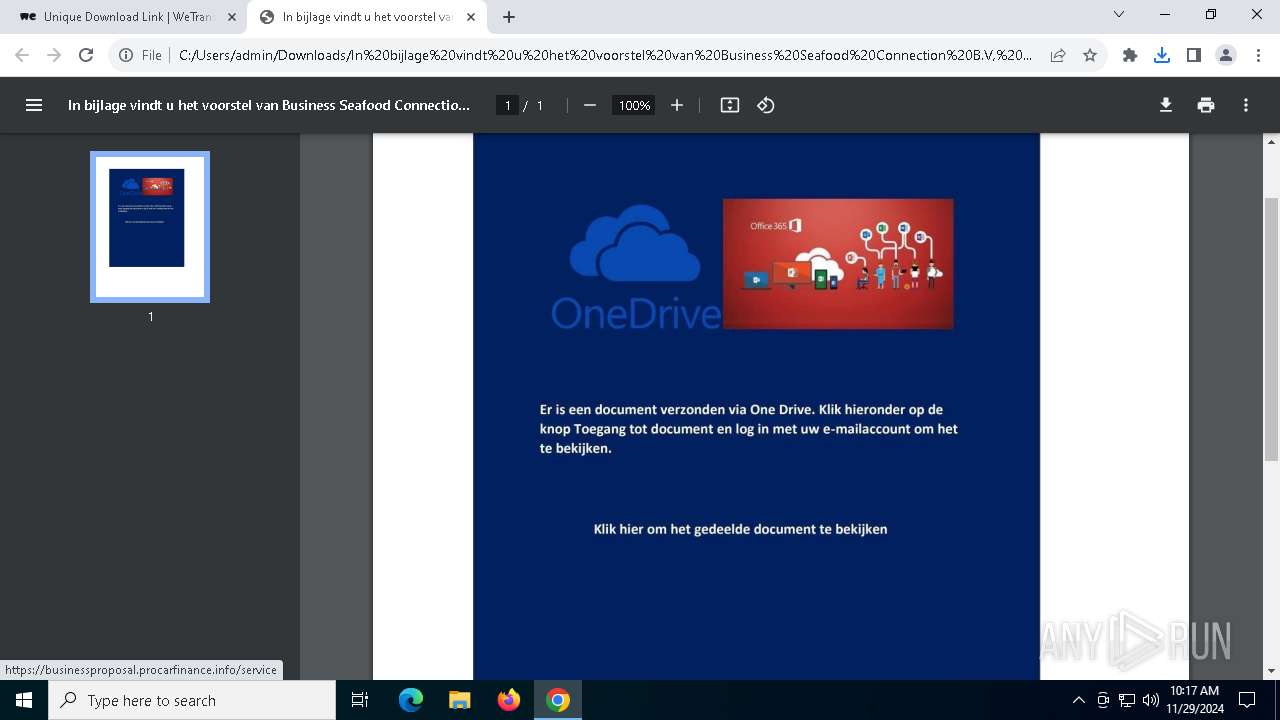Toggle the PDF sidebar menu icon
The width and height of the screenshot is (1280, 720).
point(34,105)
